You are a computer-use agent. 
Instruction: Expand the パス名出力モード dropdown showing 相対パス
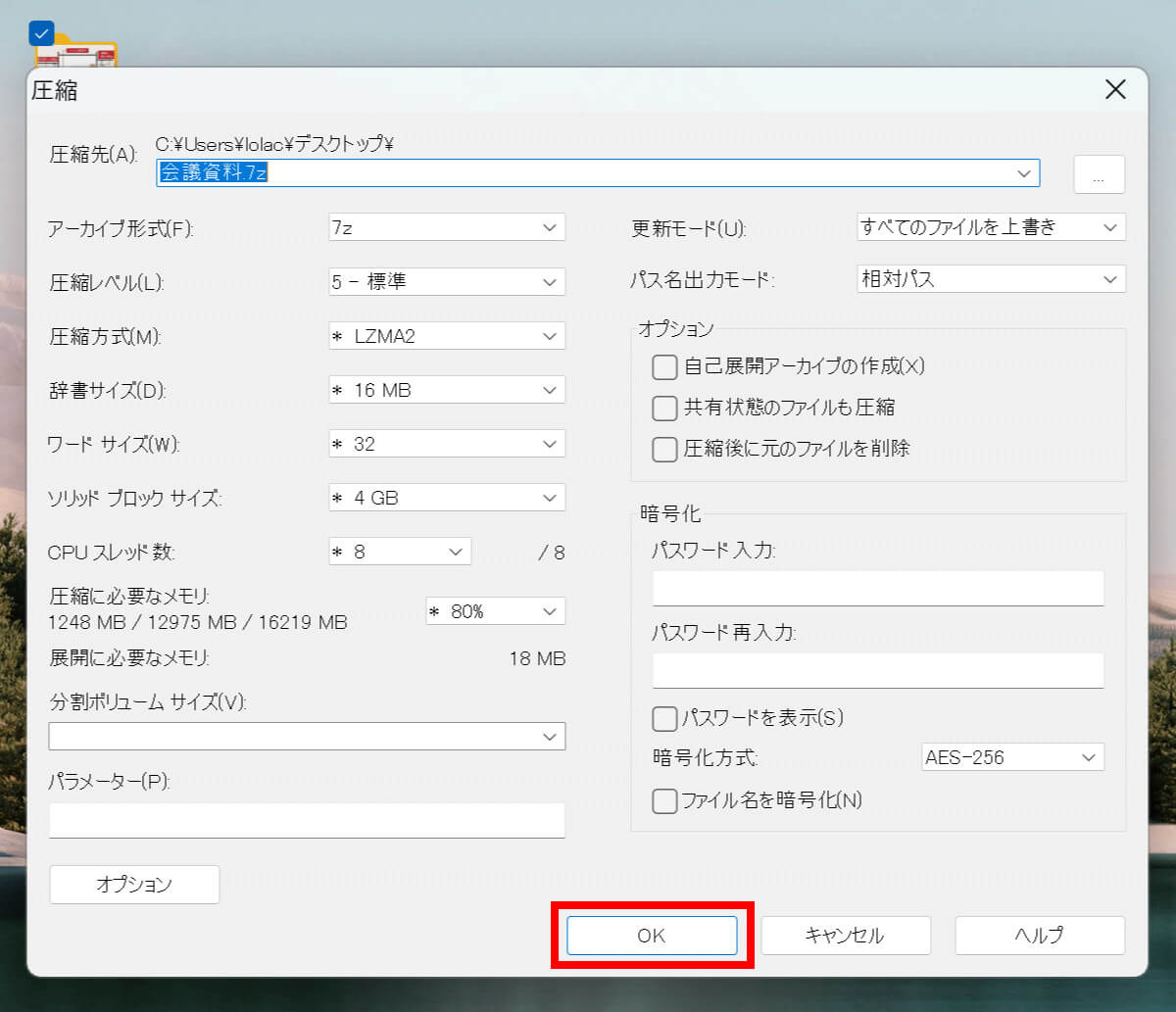coord(991,279)
